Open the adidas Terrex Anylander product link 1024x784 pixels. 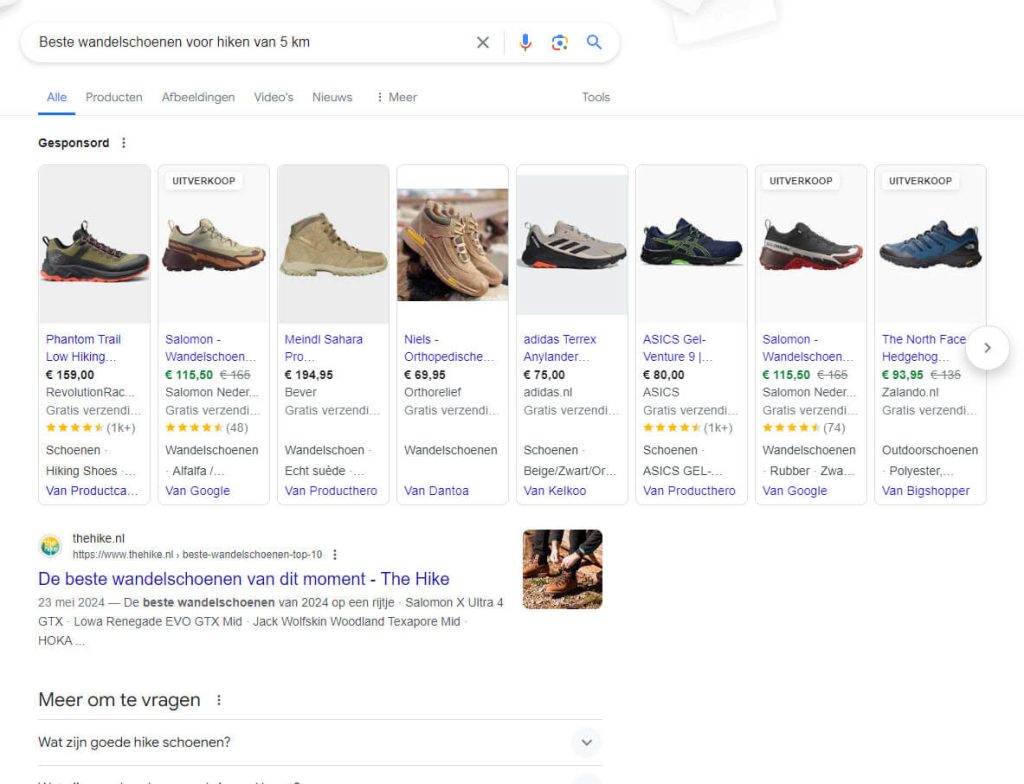pos(560,348)
